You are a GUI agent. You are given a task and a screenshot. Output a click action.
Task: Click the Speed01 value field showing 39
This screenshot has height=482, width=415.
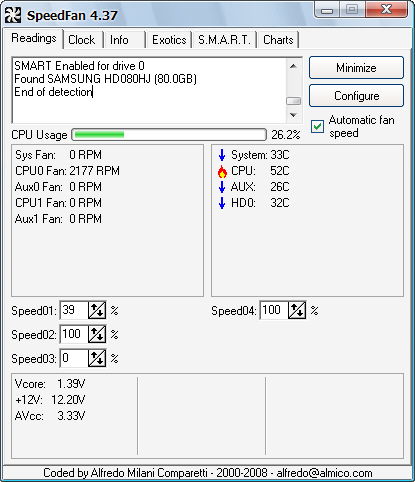click(x=74, y=310)
